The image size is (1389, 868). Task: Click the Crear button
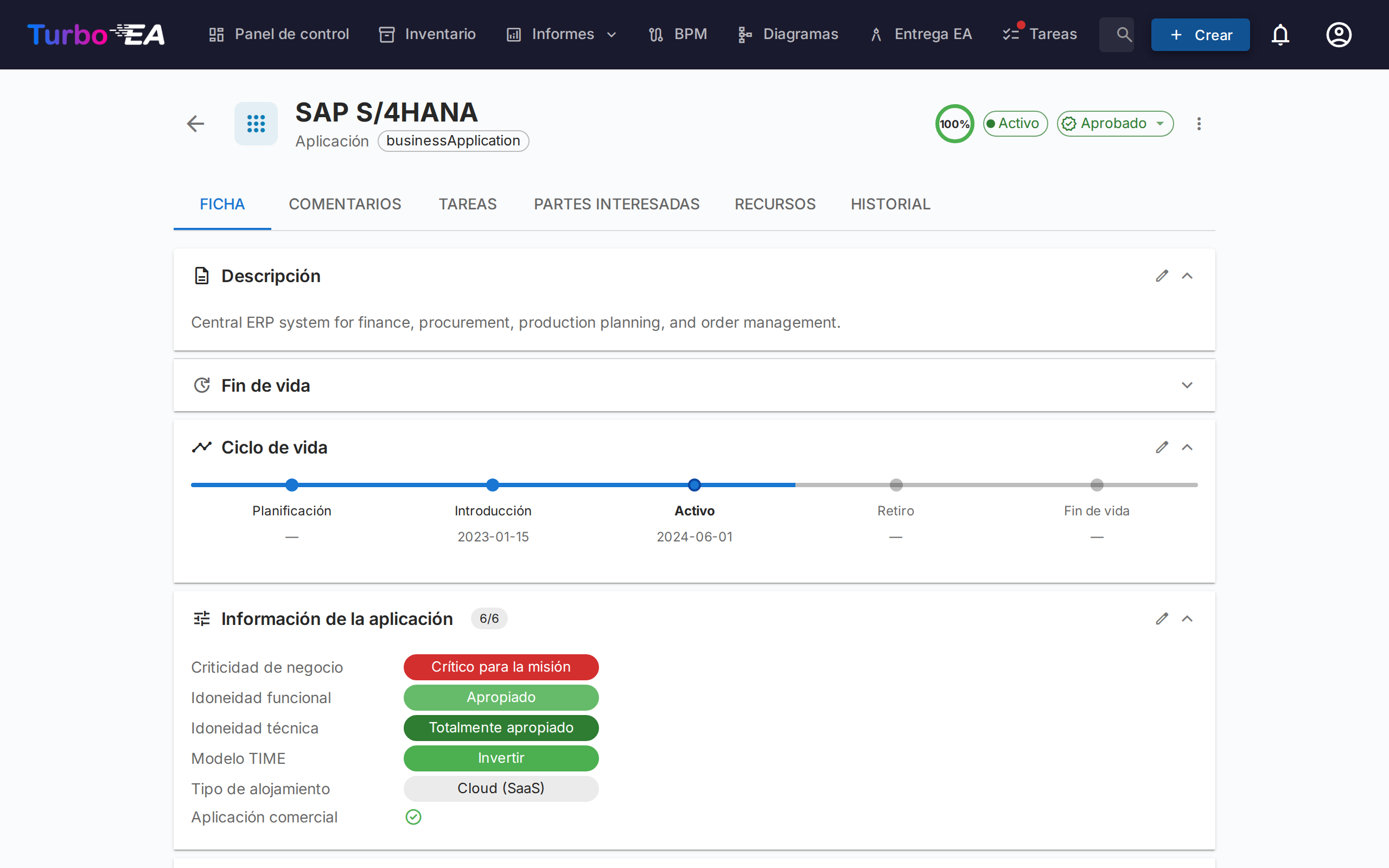1201,34
